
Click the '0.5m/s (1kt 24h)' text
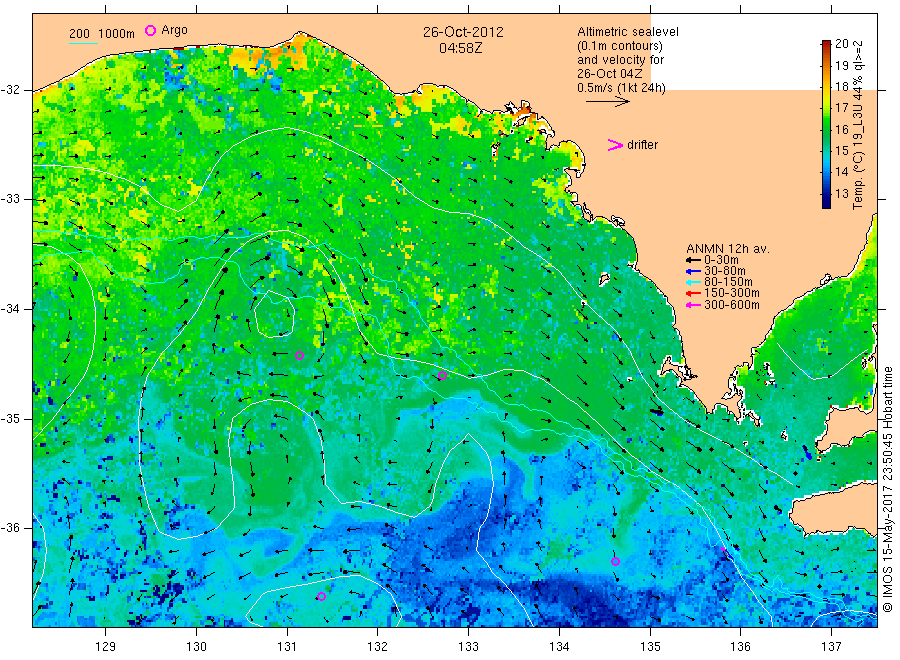(622, 88)
